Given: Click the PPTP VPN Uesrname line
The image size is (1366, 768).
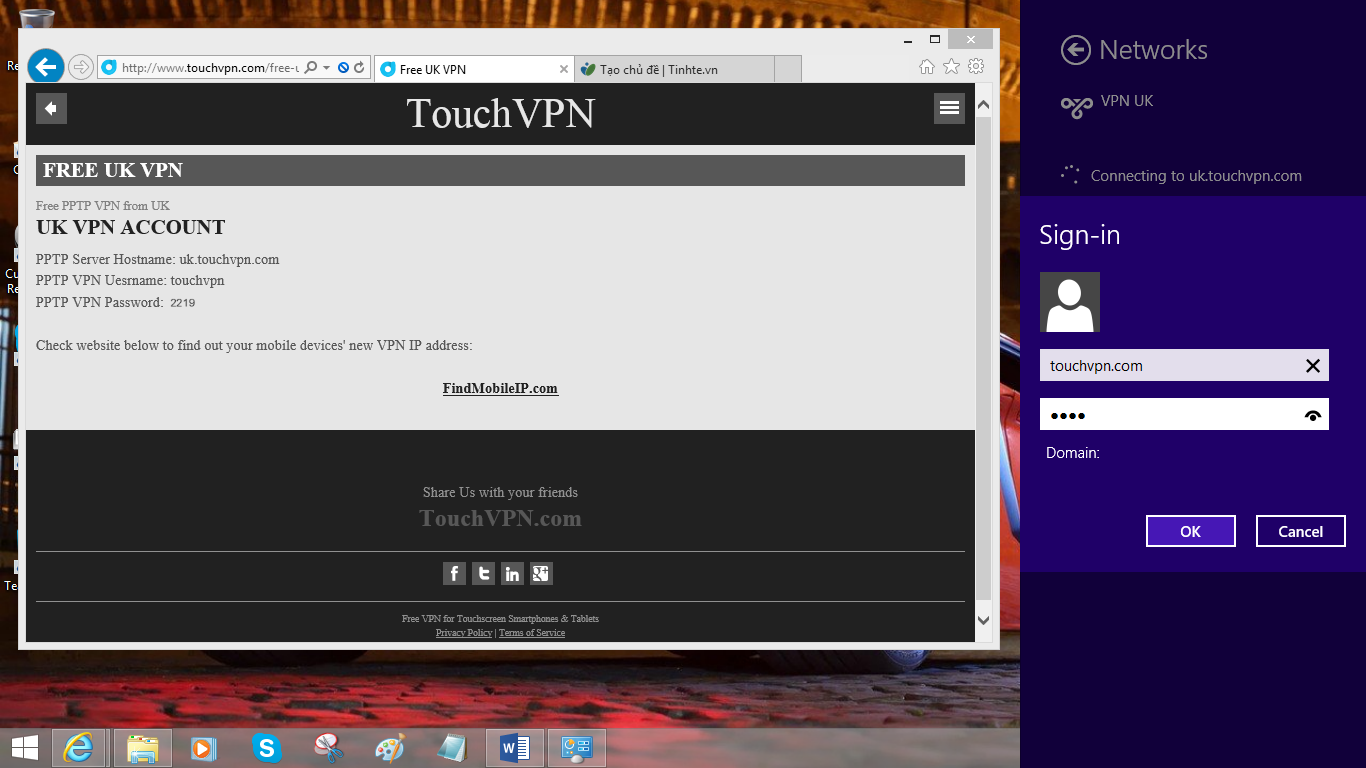Looking at the screenshot, I should 130,281.
